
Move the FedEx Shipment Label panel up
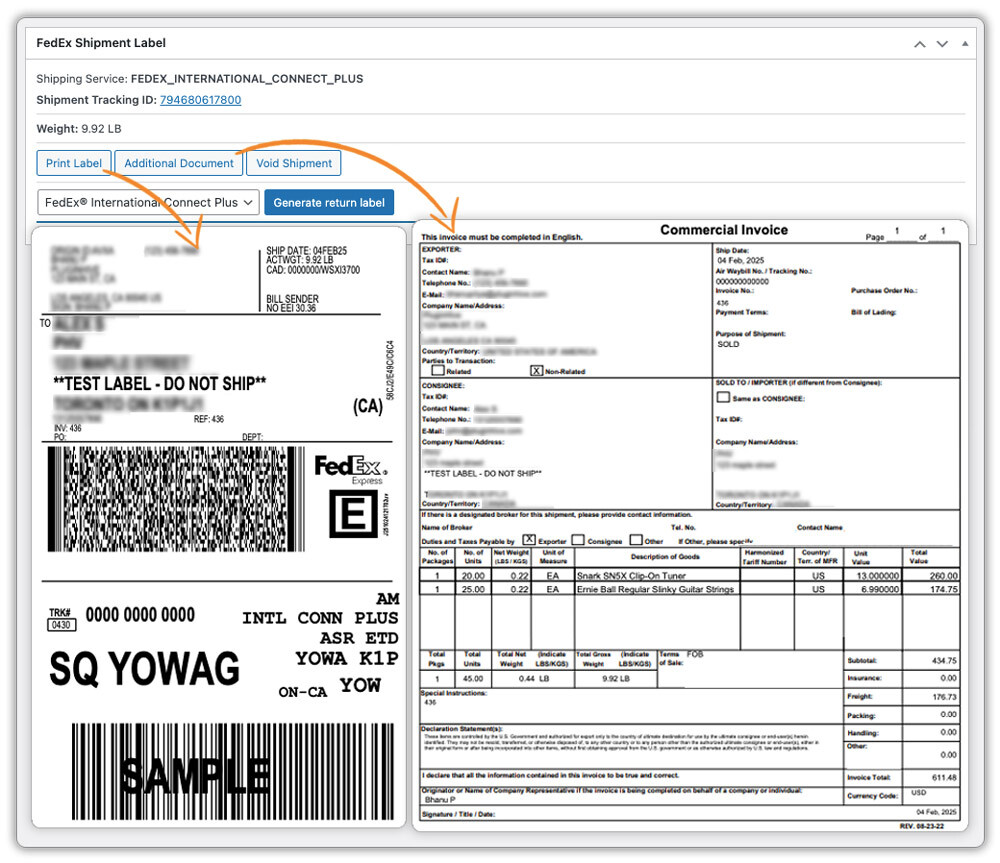pos(918,43)
